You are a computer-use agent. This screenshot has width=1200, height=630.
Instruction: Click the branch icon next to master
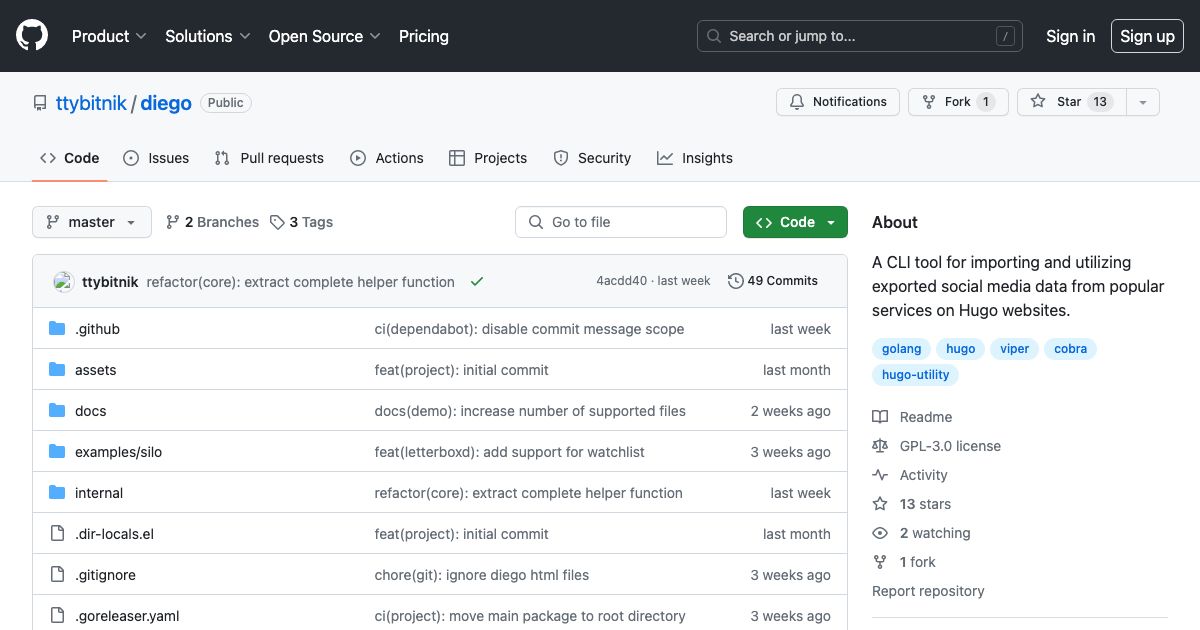tap(54, 221)
